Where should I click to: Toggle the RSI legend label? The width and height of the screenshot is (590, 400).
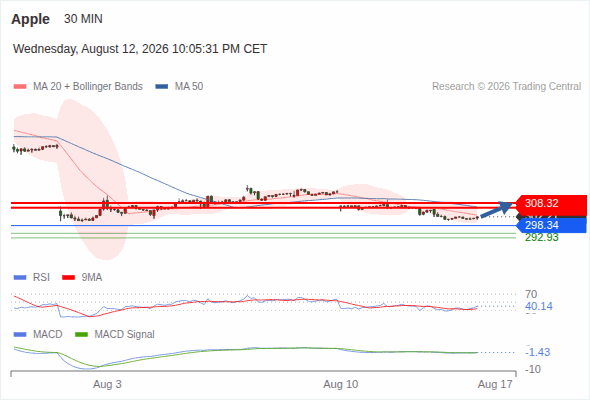[41, 277]
